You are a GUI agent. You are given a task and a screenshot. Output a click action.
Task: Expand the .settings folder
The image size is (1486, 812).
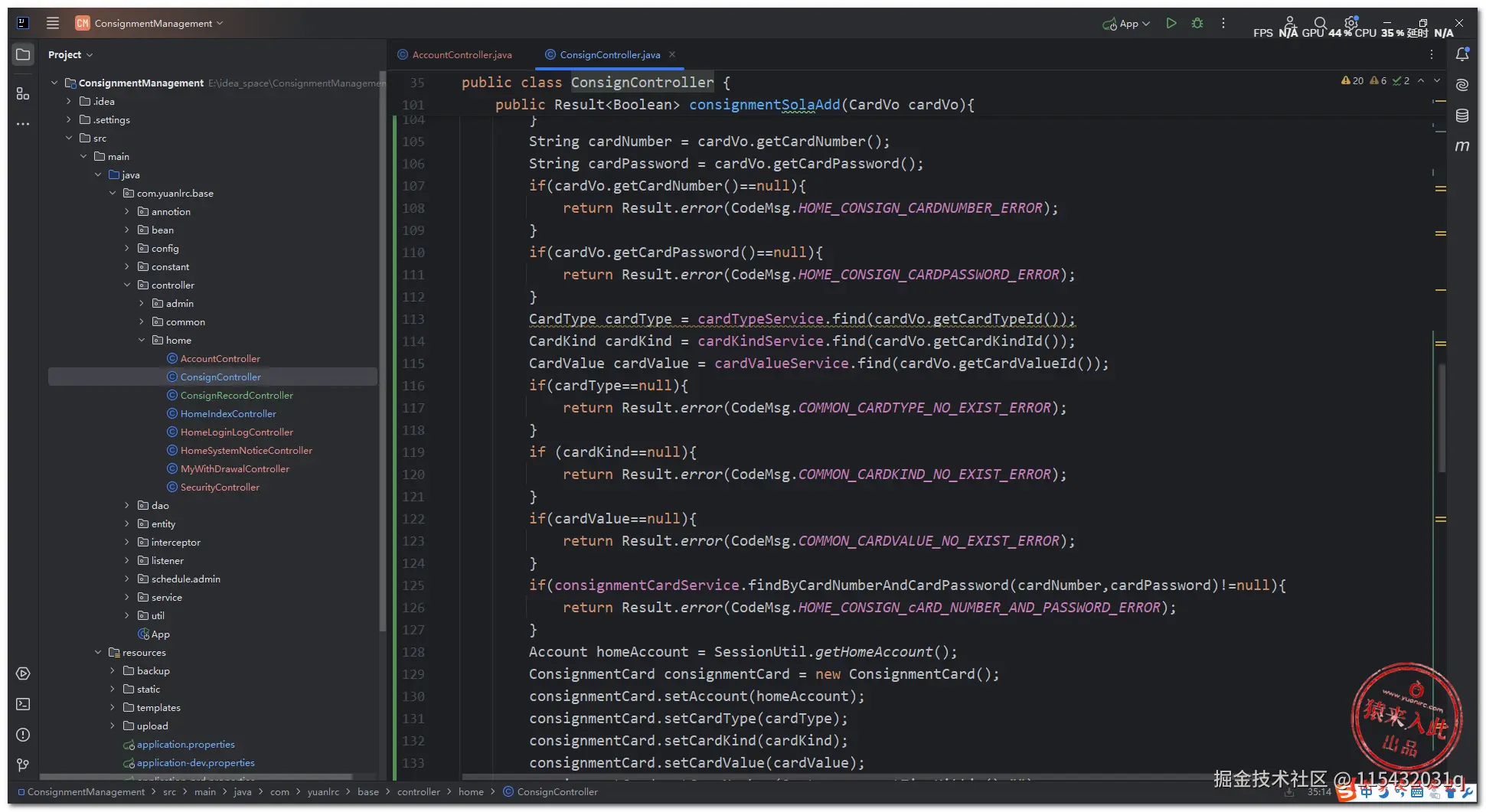68,119
